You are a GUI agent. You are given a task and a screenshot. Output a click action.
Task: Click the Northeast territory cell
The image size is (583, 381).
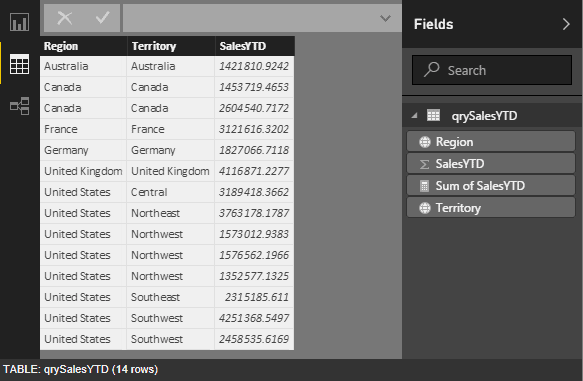(155, 213)
